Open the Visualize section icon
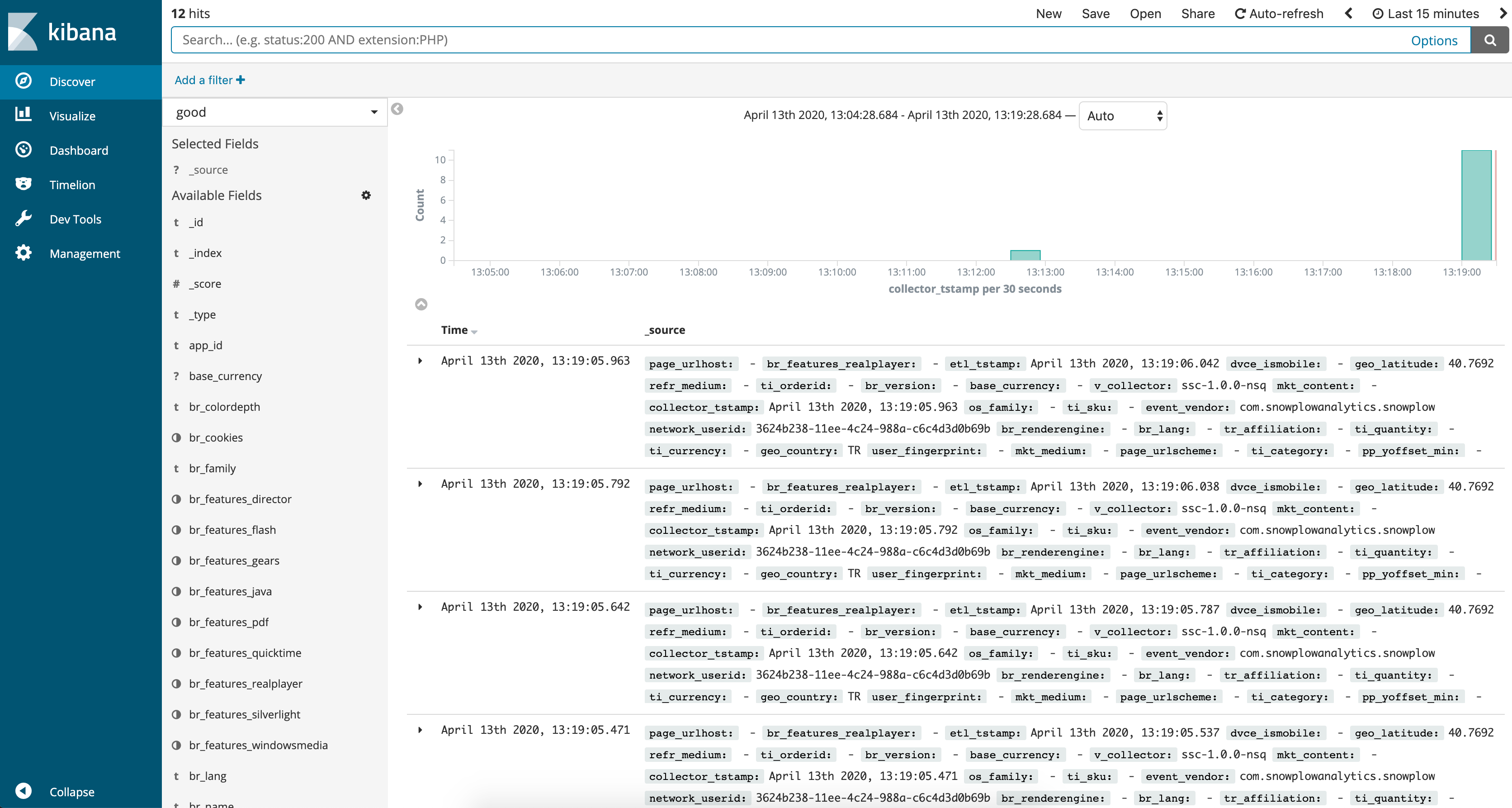 point(24,115)
